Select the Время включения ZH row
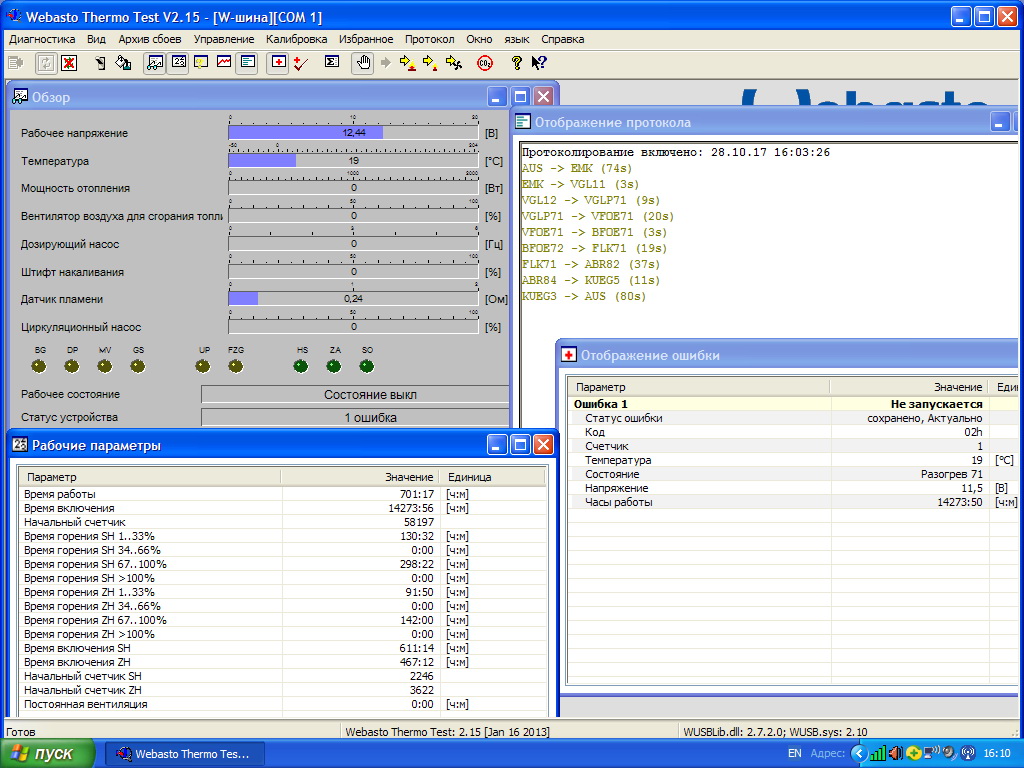 click(x=283, y=662)
